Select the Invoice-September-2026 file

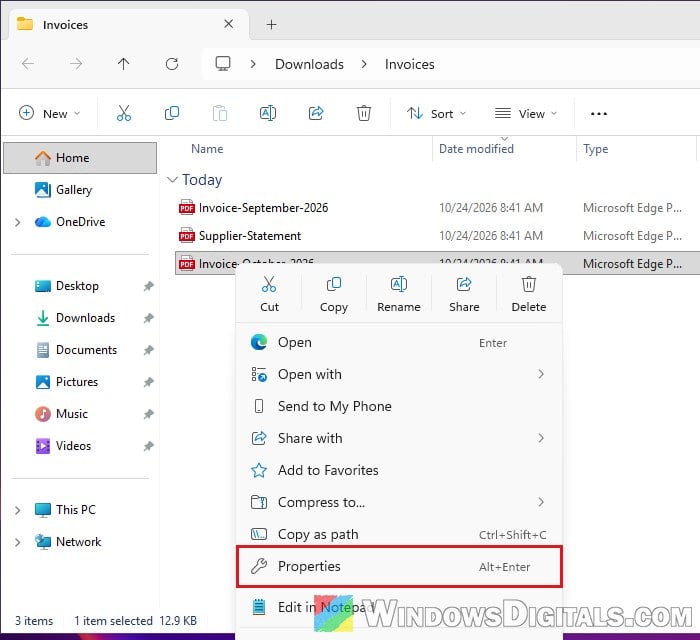coord(437,208)
